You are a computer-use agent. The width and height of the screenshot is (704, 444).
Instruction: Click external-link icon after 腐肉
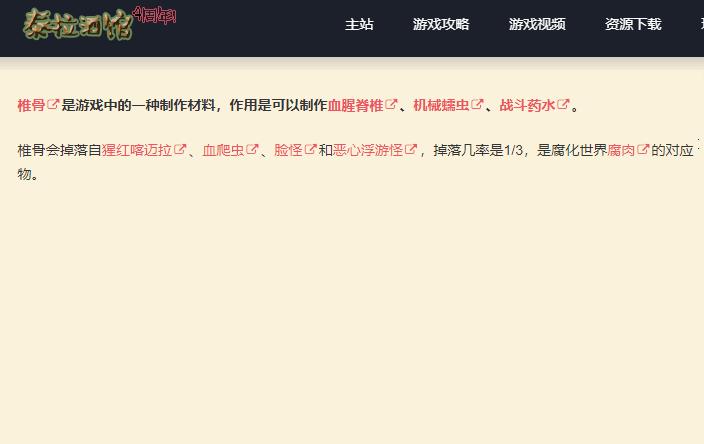click(643, 149)
